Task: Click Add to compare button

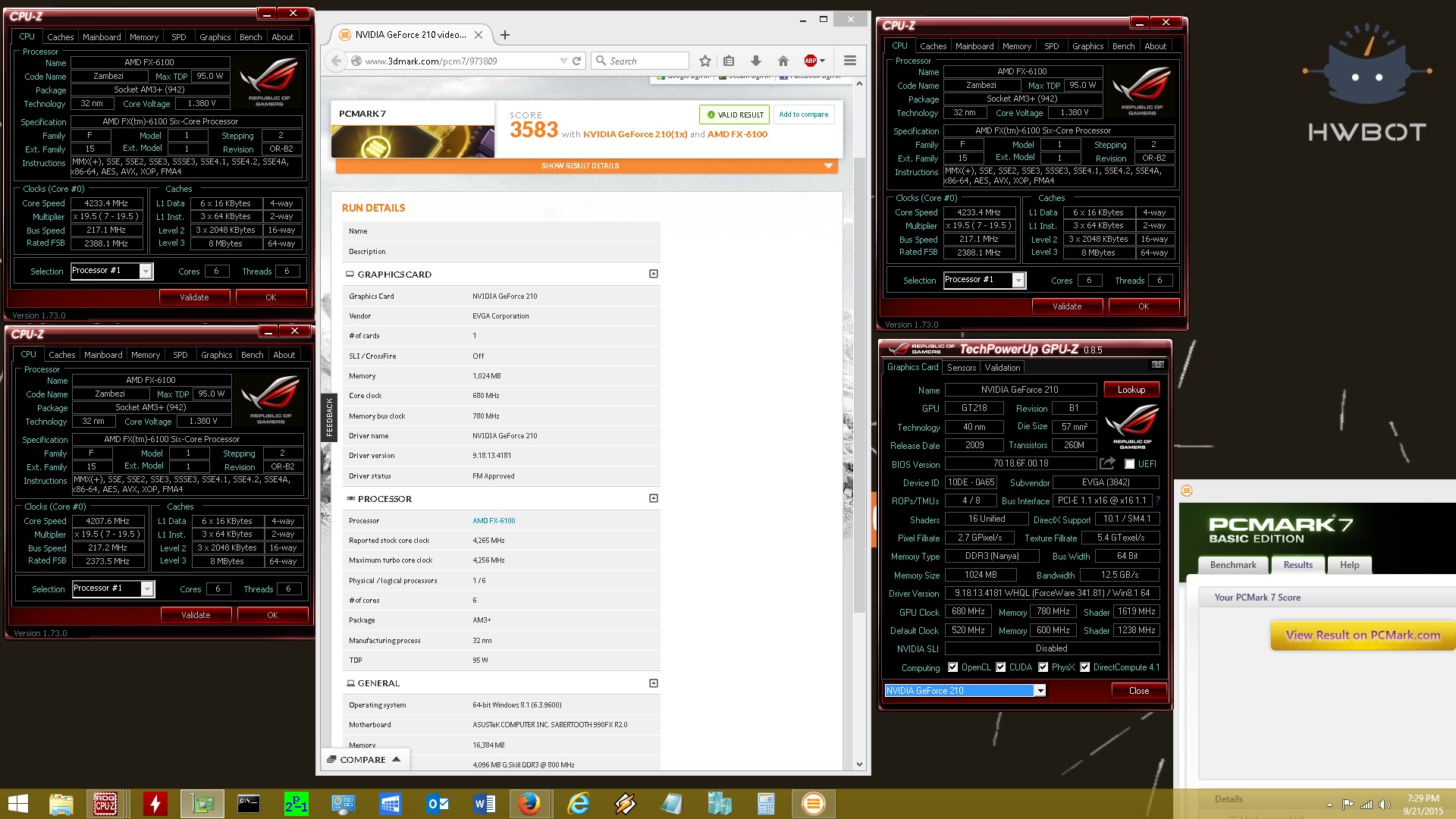Action: 803,115
